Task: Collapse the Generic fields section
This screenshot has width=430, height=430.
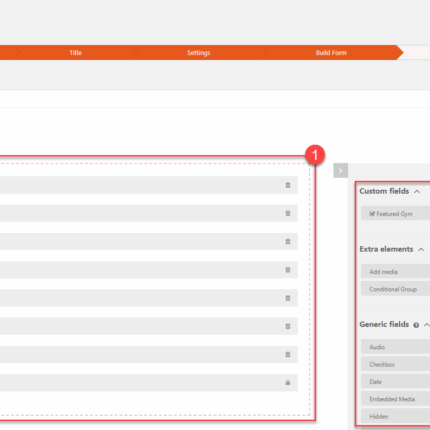Action: click(427, 325)
